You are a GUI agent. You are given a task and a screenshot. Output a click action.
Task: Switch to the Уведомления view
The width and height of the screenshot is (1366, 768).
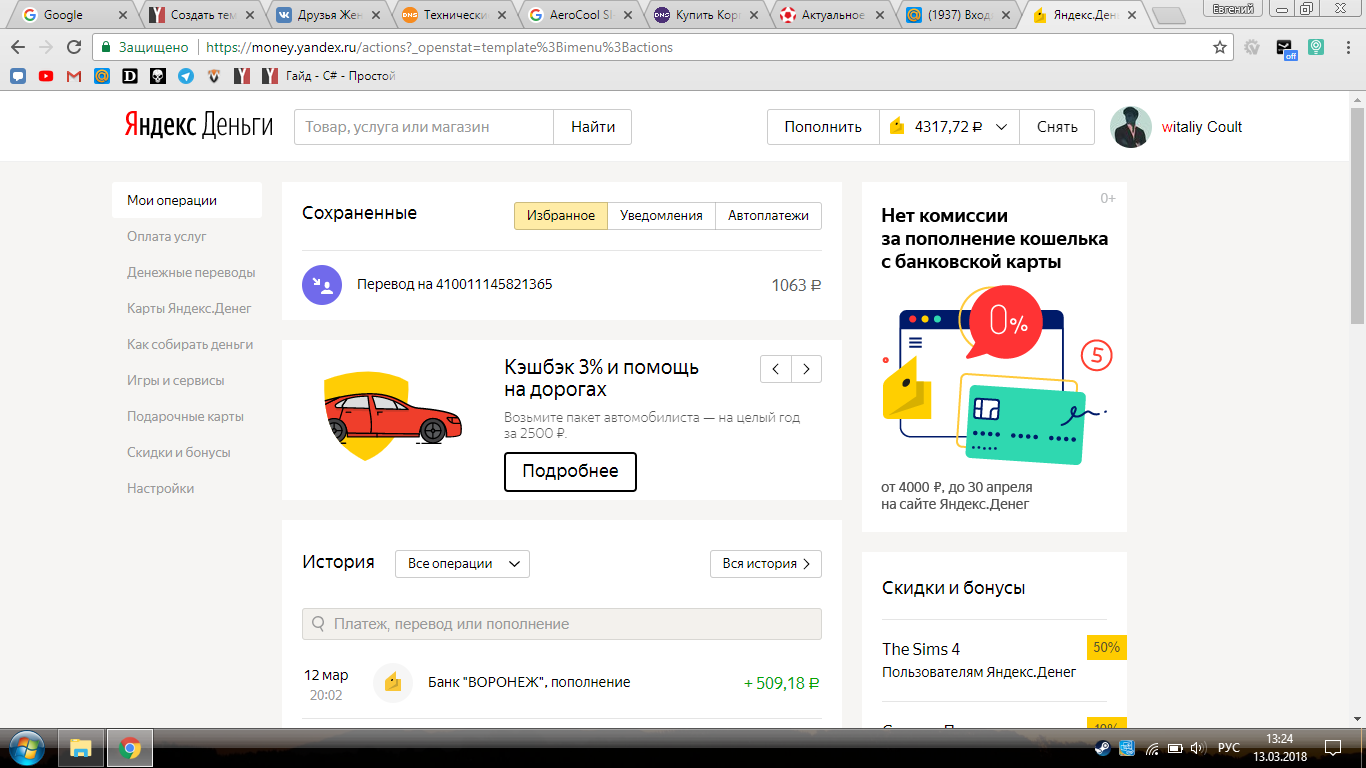point(661,215)
